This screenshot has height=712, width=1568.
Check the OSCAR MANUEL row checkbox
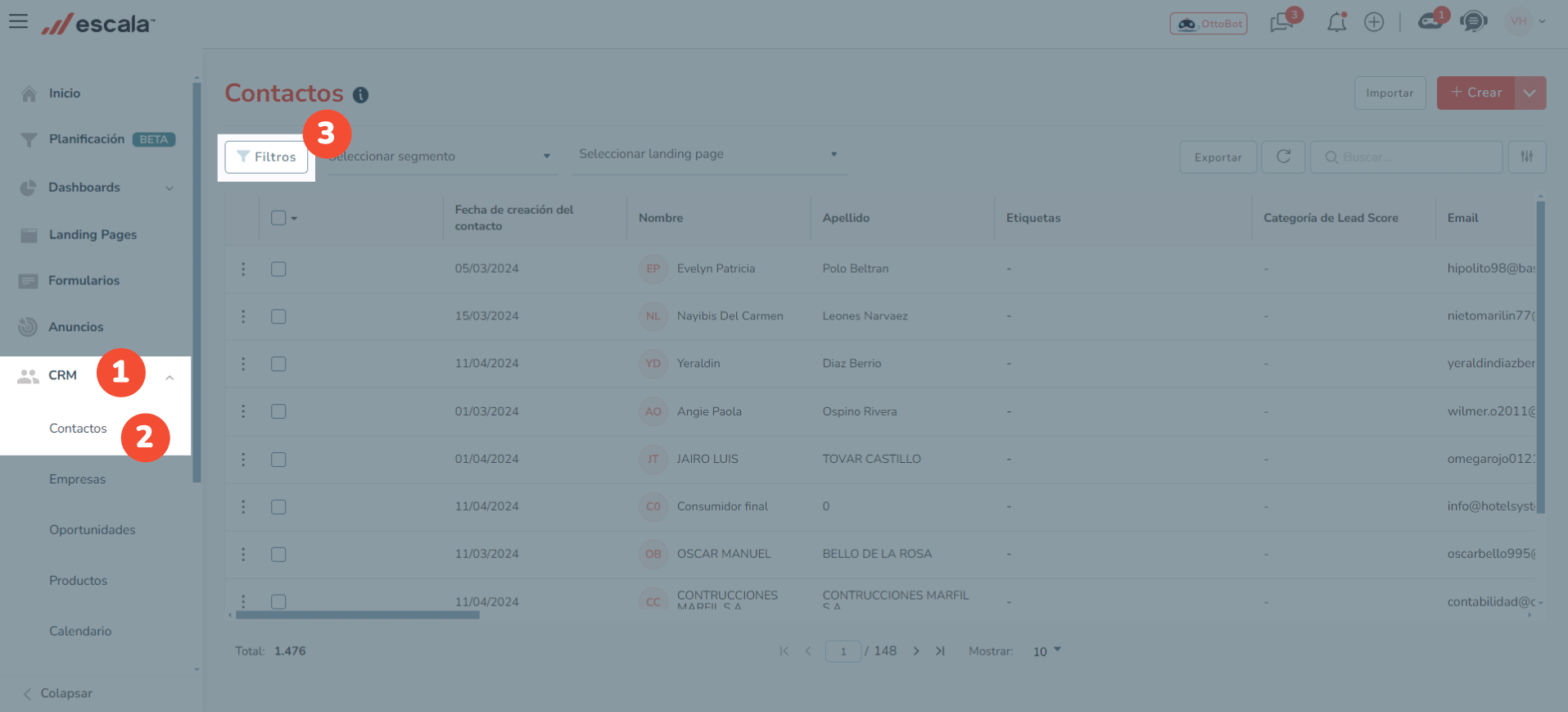tap(278, 555)
